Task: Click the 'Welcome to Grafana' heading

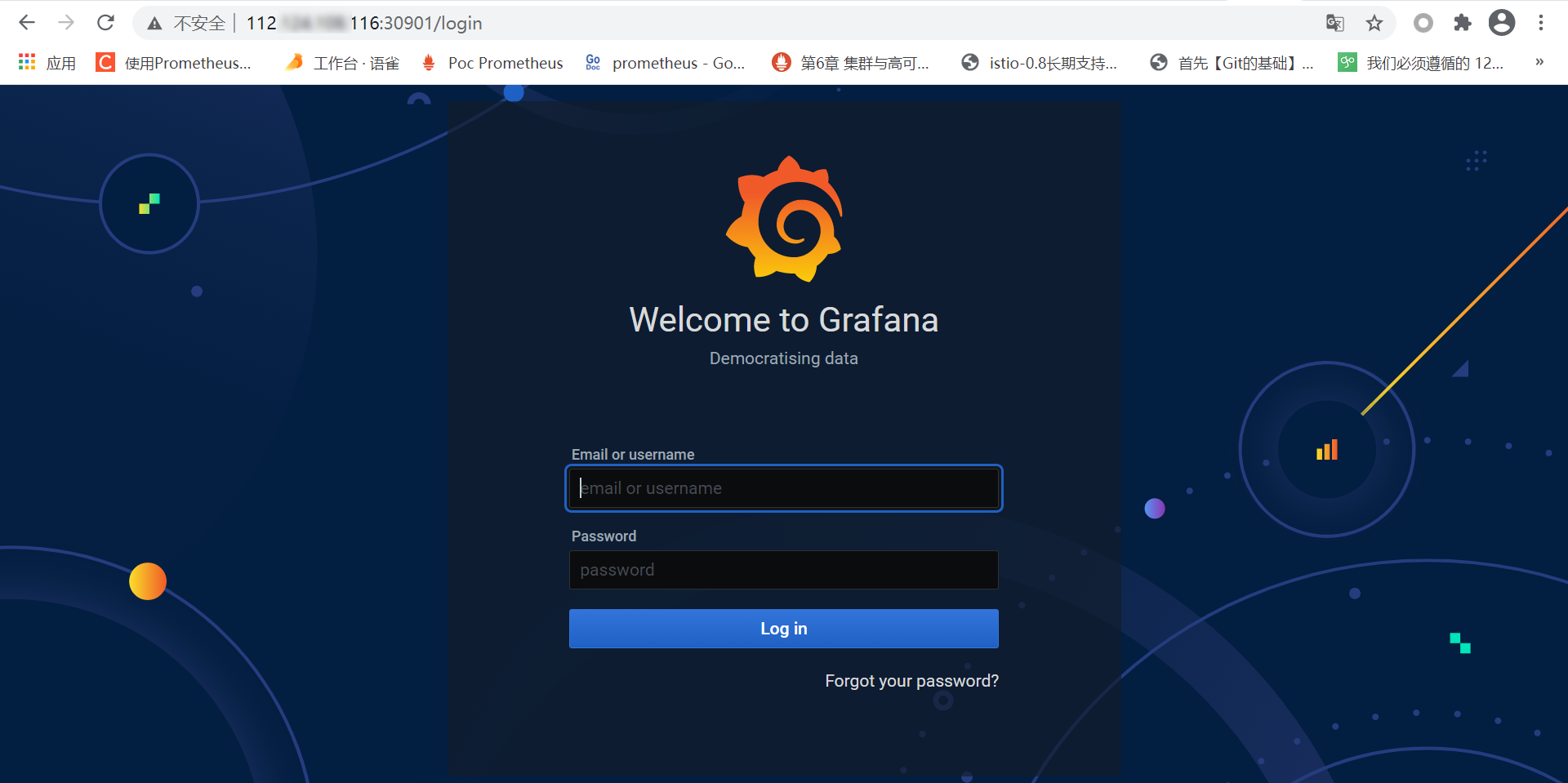Action: click(x=784, y=320)
